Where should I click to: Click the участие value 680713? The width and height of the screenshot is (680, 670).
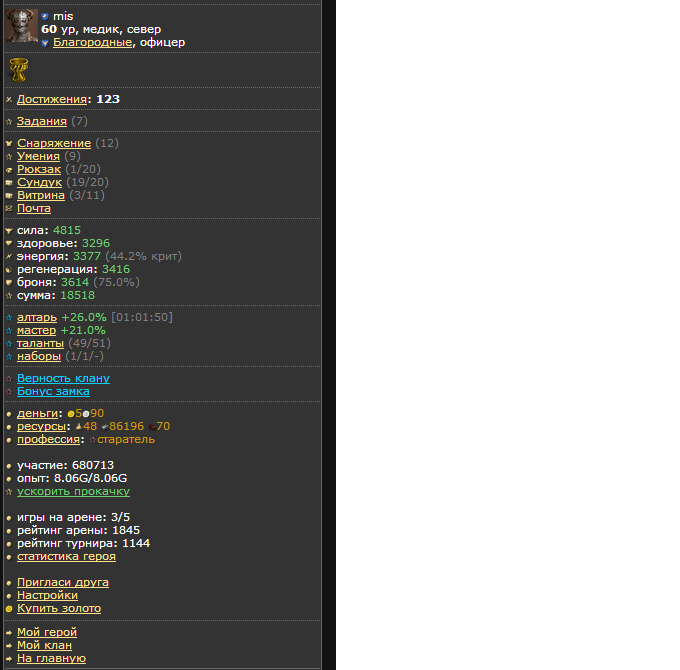point(93,465)
